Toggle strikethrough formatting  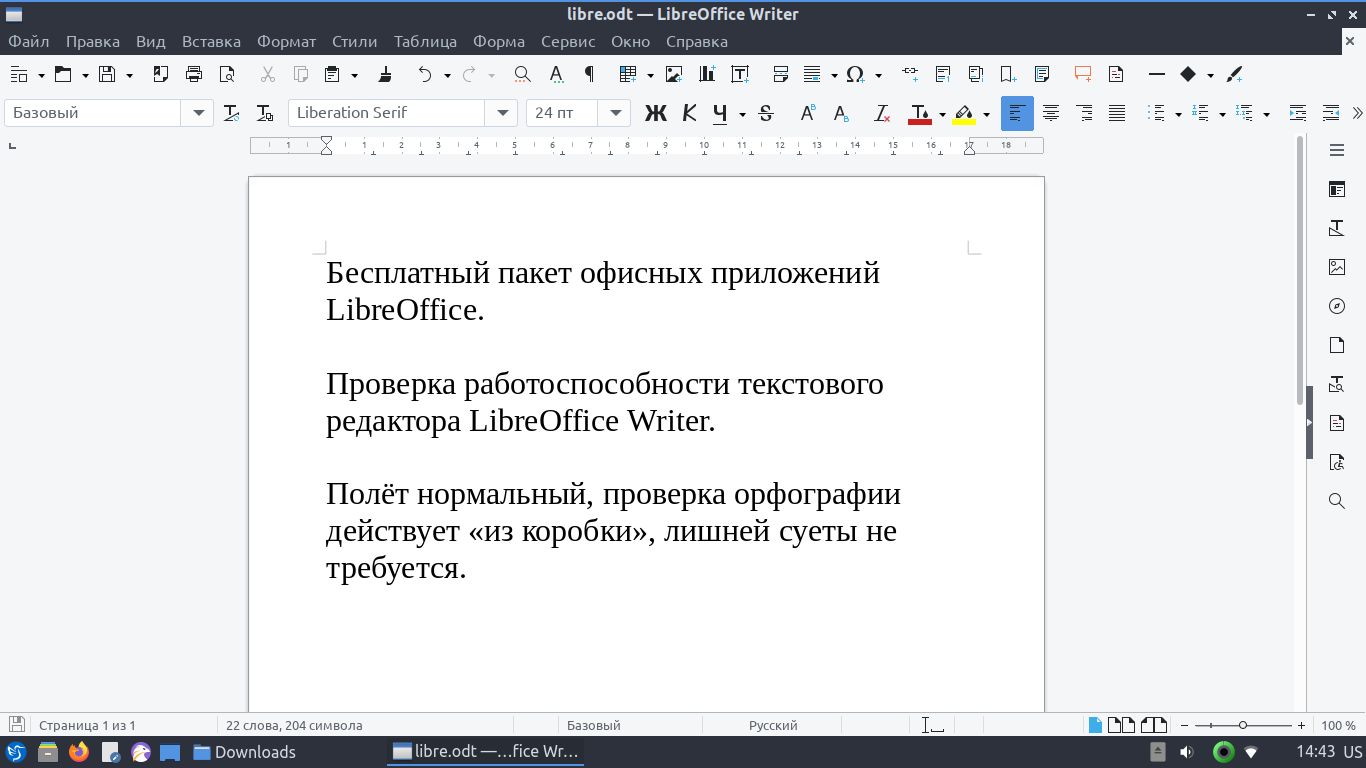tap(766, 113)
